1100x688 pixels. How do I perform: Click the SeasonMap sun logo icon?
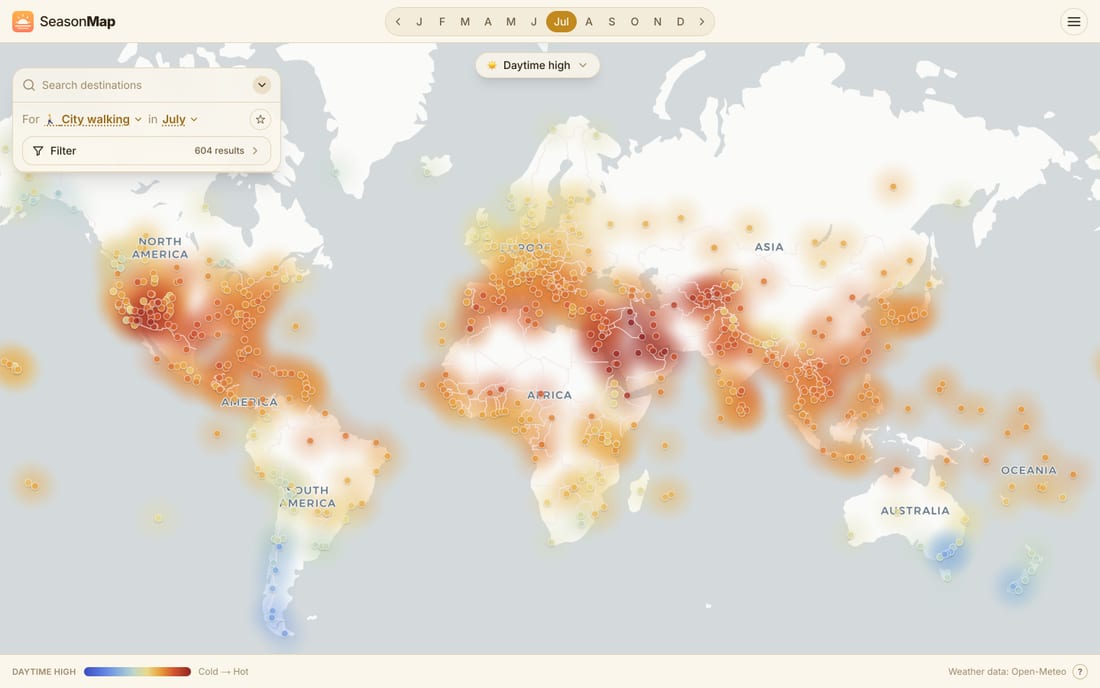[x=22, y=22]
